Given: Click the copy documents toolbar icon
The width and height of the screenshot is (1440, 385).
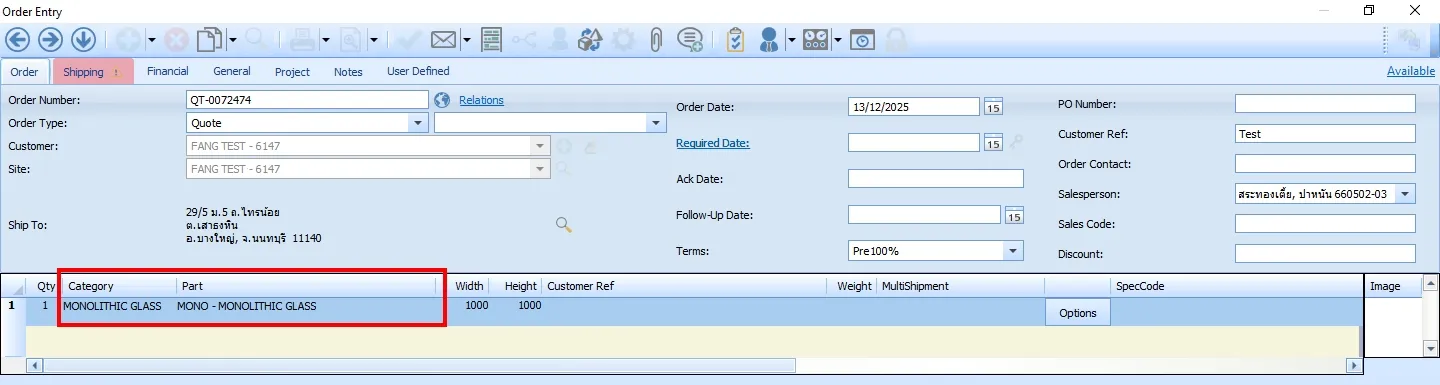Looking at the screenshot, I should [208, 40].
